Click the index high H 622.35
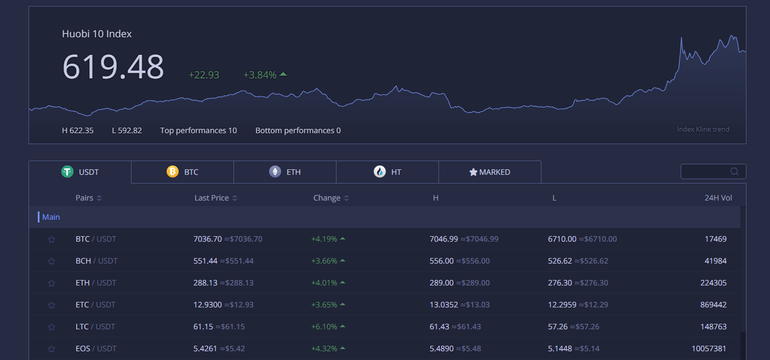Image resolution: width=770 pixels, height=360 pixels. click(x=78, y=131)
